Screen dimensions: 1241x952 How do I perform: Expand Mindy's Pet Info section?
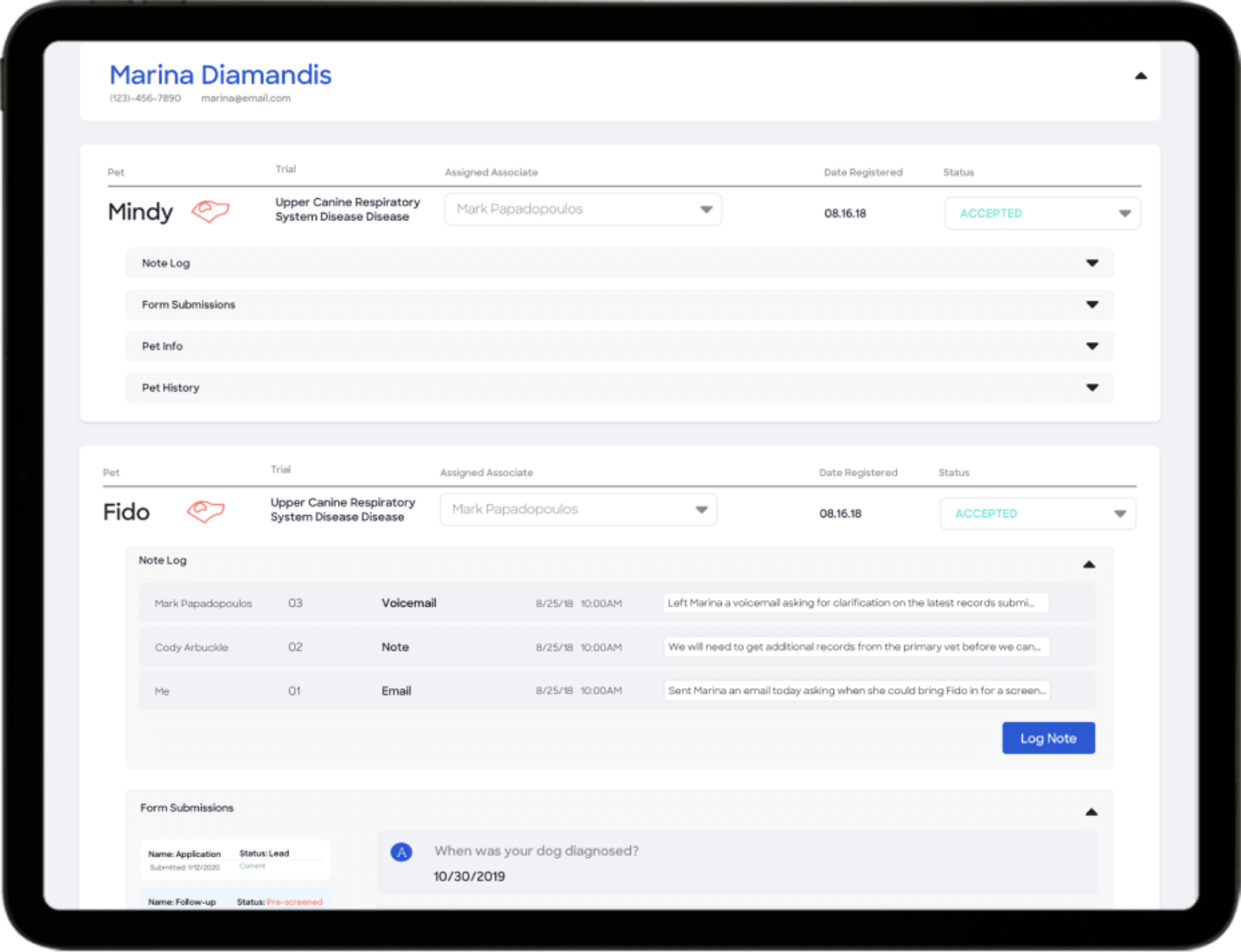coord(619,346)
